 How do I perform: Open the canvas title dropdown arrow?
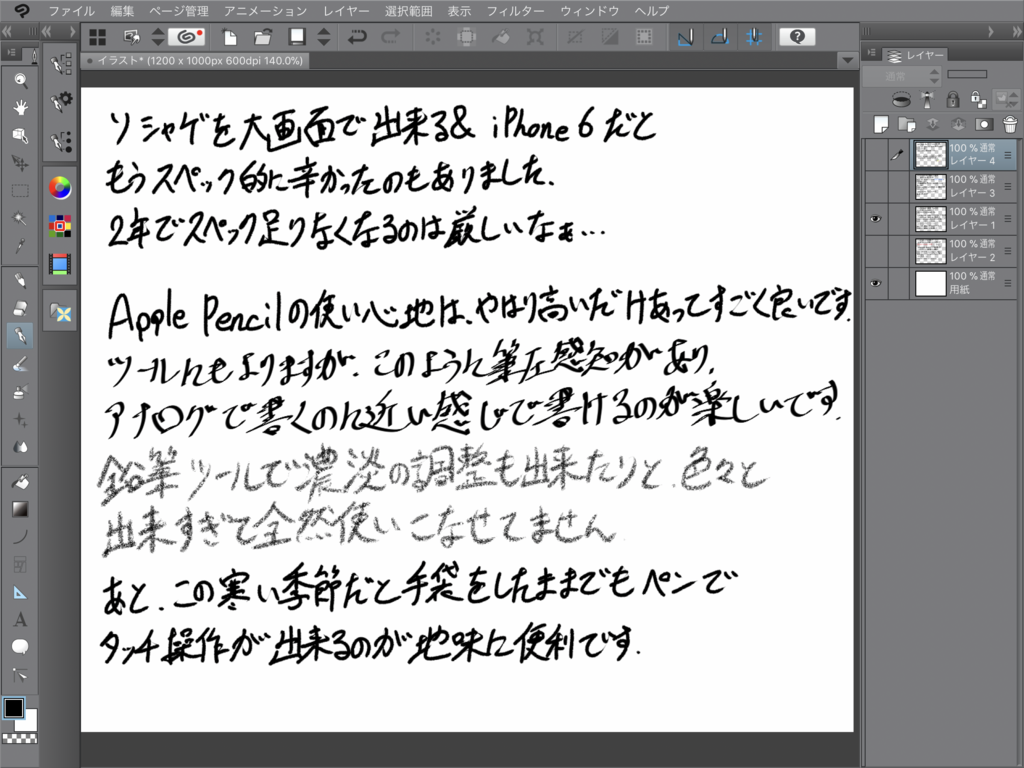845,59
